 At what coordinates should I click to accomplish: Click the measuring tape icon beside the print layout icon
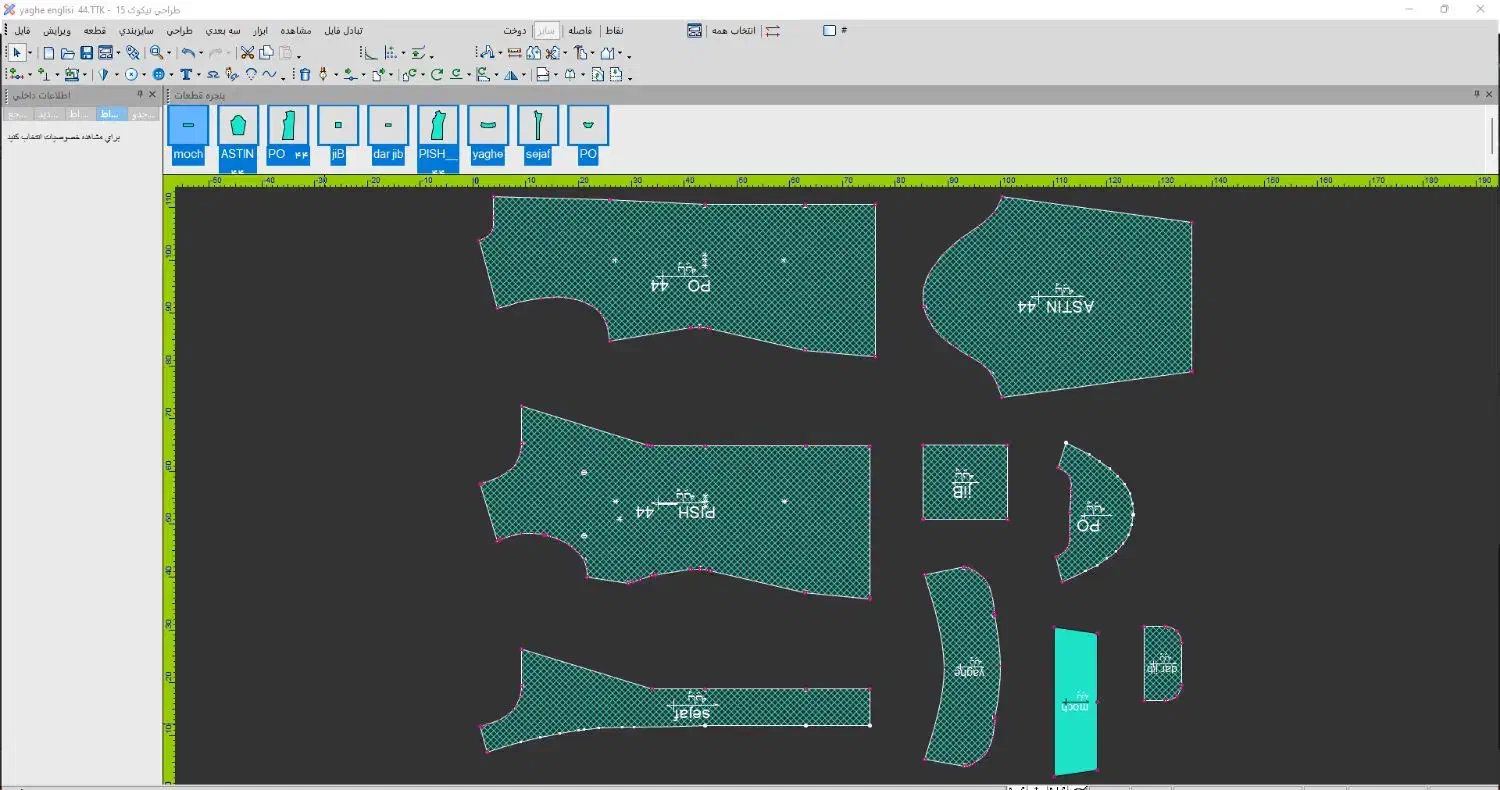click(x=133, y=53)
